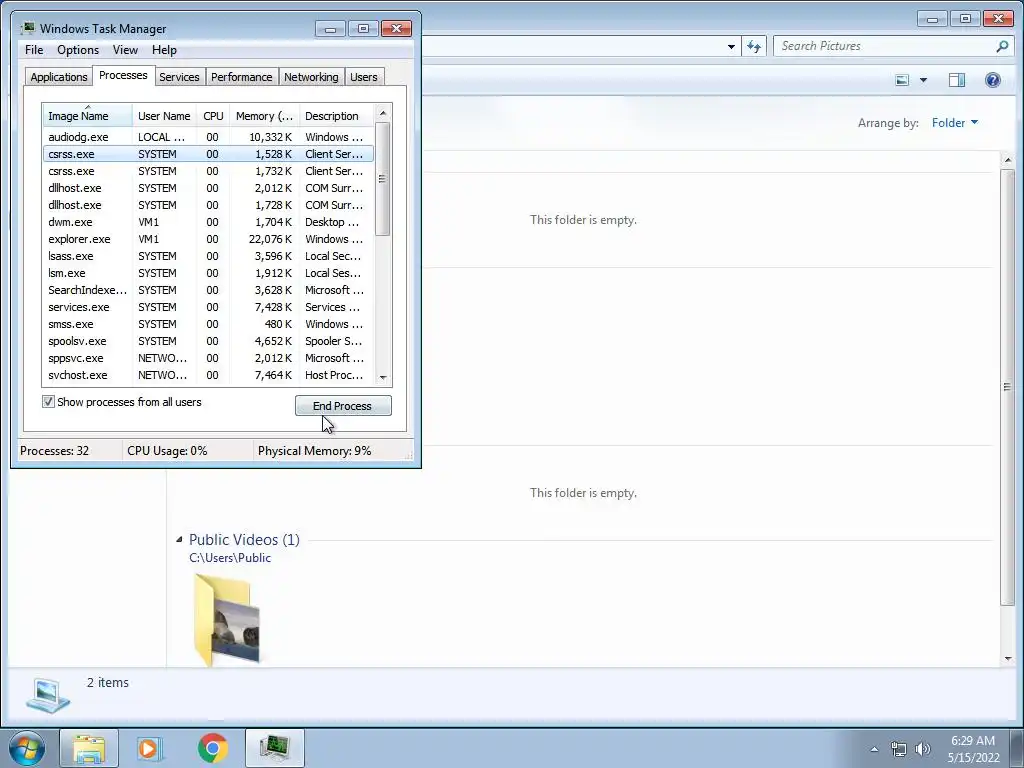Select the csrss.exe row using 1,732 K

click(x=208, y=171)
